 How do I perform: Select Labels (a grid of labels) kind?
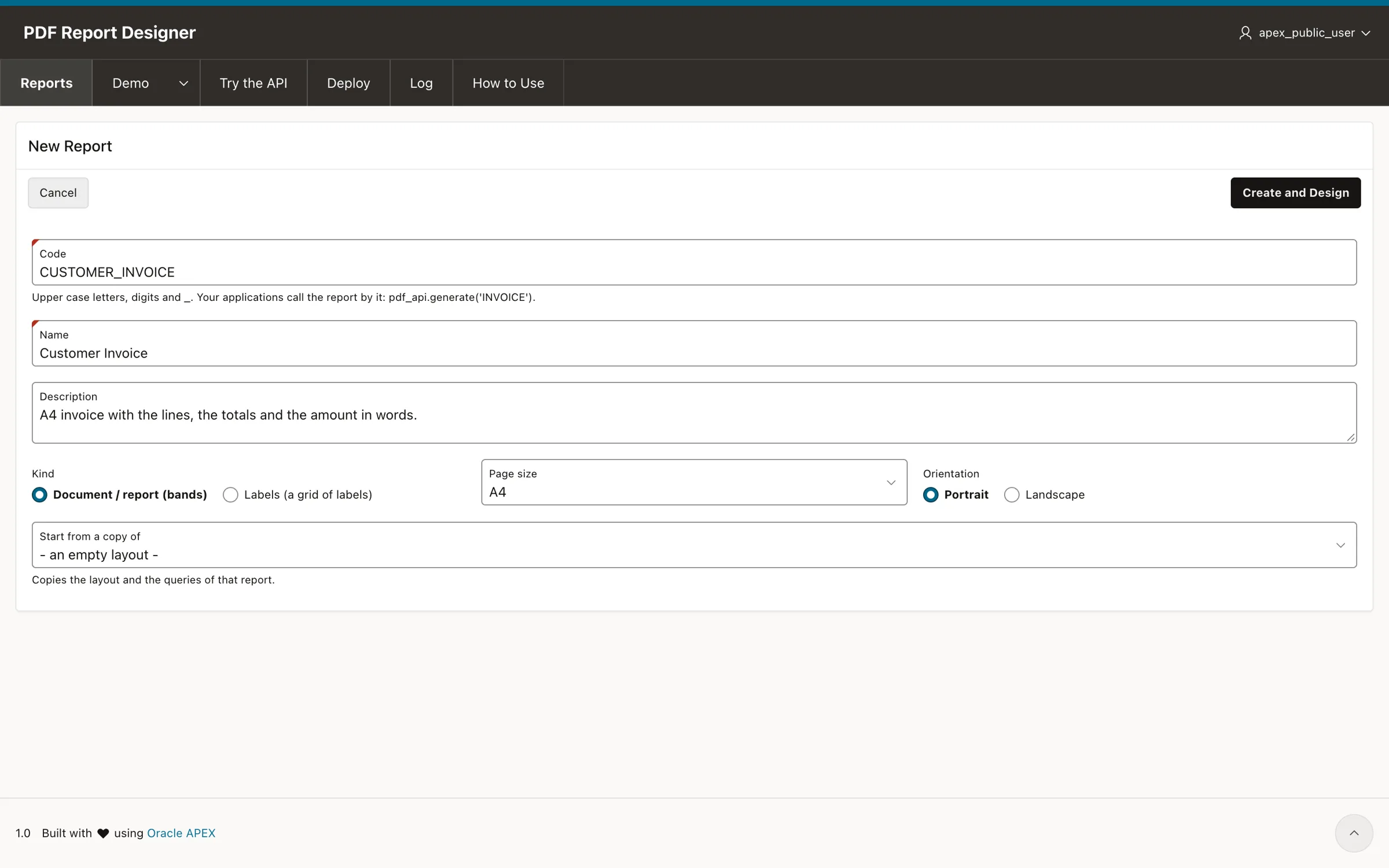point(297,495)
